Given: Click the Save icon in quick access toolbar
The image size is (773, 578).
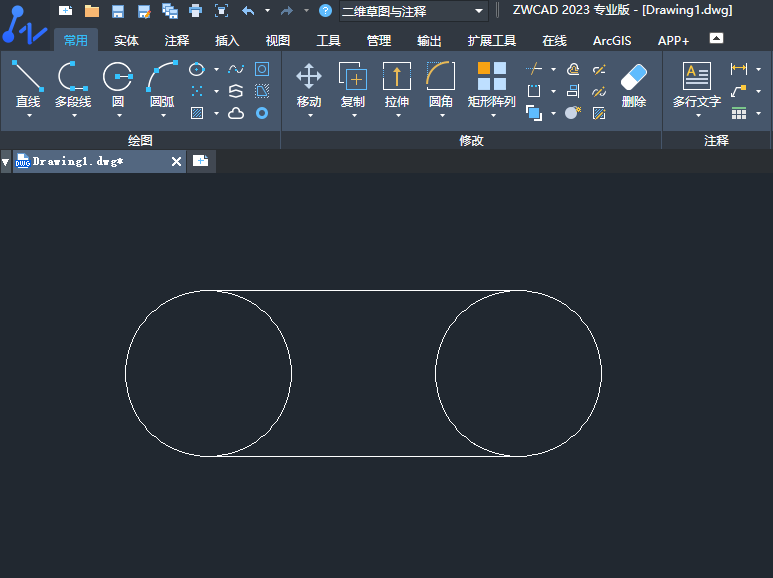Looking at the screenshot, I should (x=118, y=11).
